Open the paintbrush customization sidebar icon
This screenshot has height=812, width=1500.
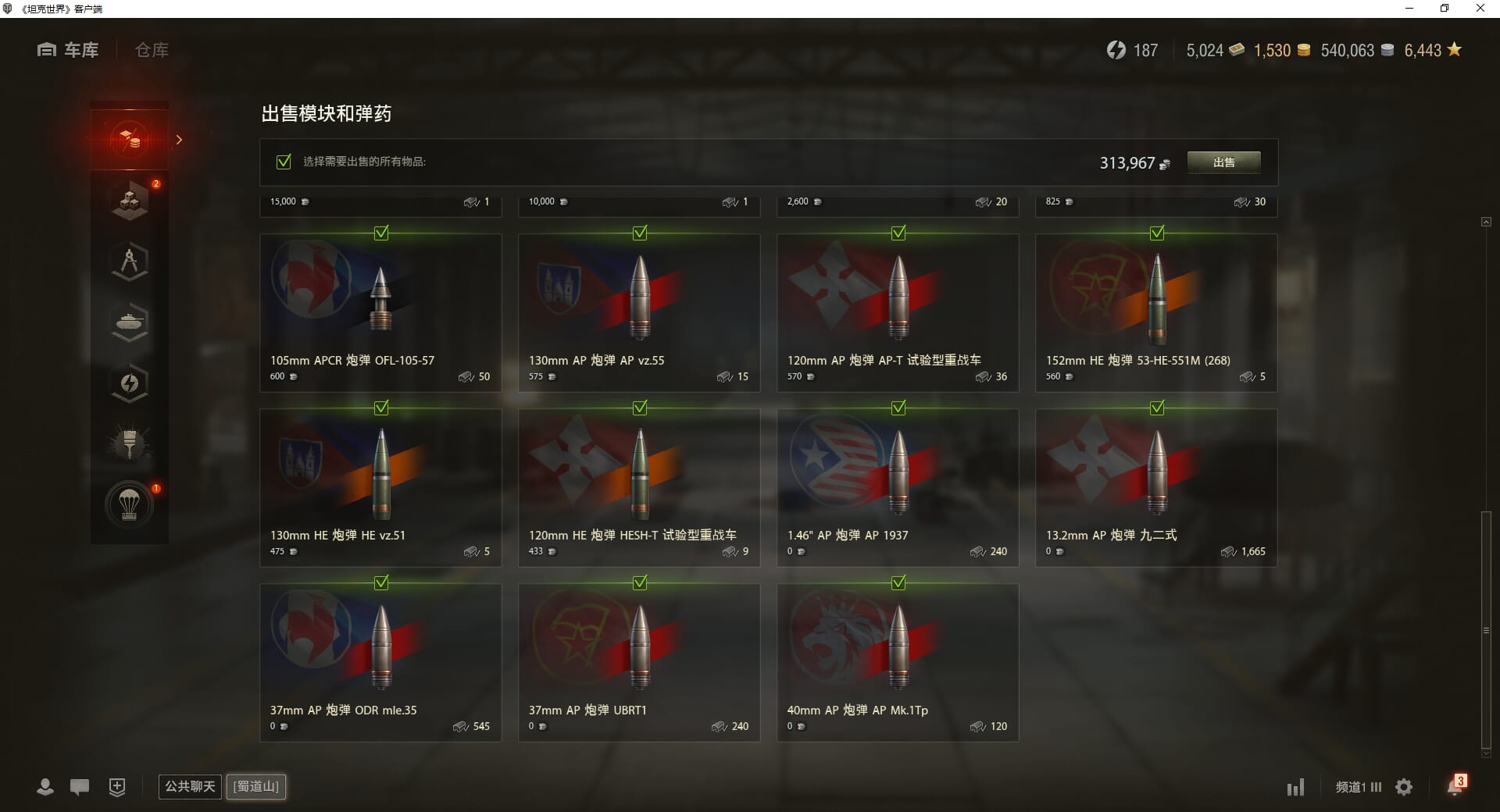pos(130,444)
